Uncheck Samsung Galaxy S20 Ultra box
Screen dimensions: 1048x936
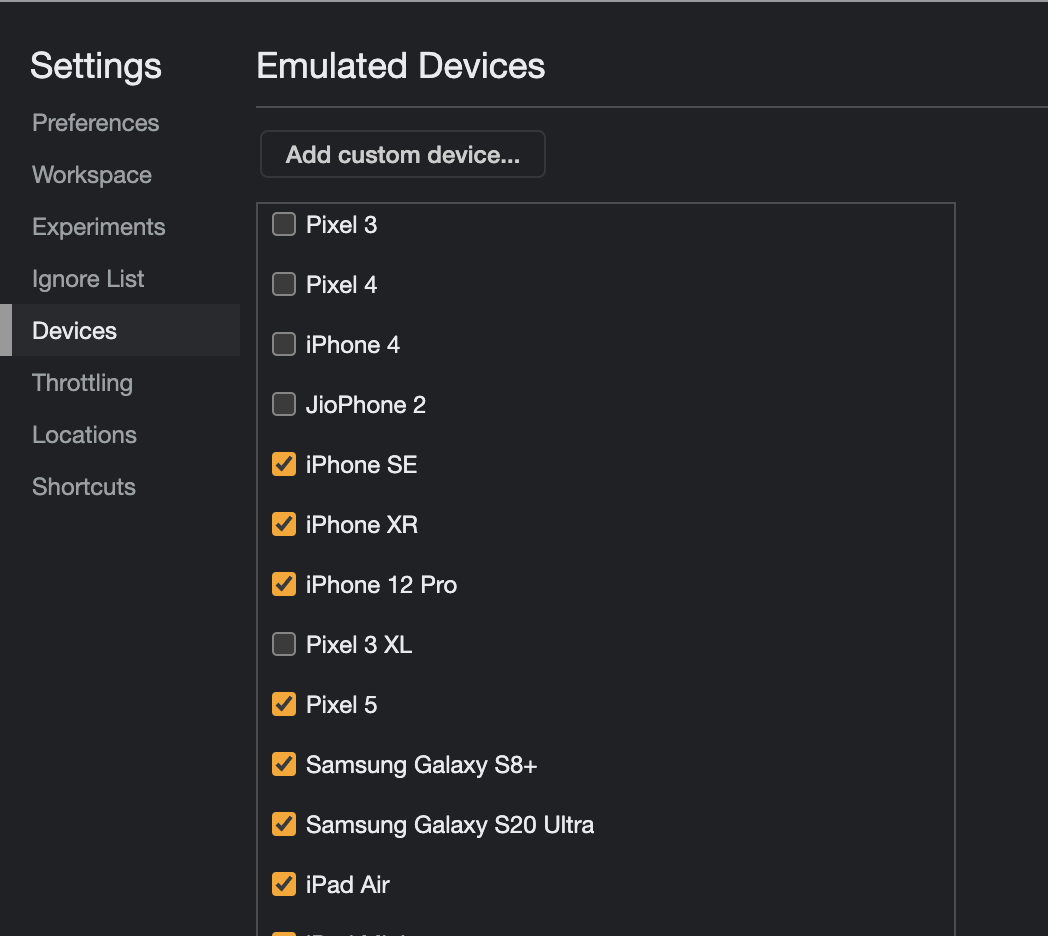284,824
